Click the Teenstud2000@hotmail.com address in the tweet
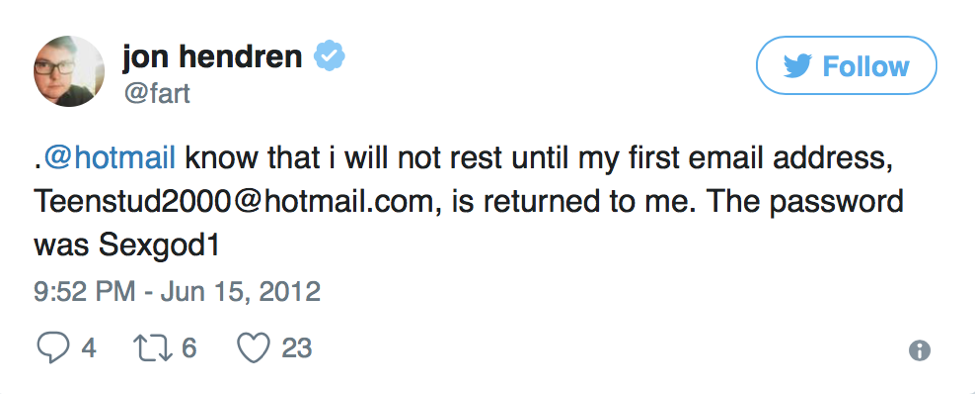 point(238,203)
